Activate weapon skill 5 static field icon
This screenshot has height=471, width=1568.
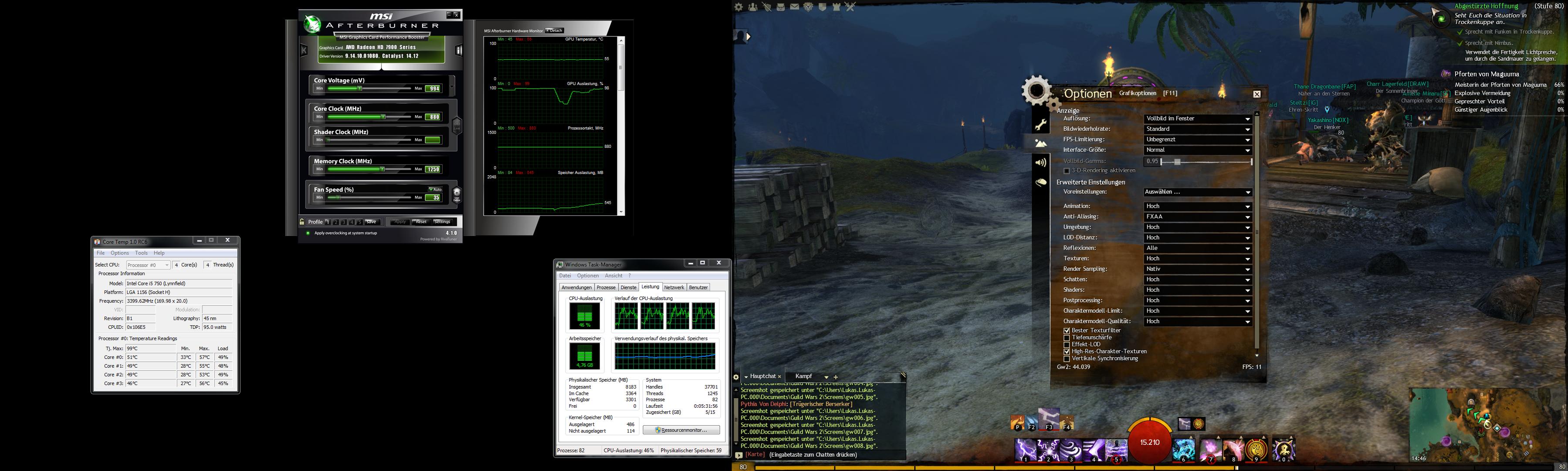point(1116,450)
